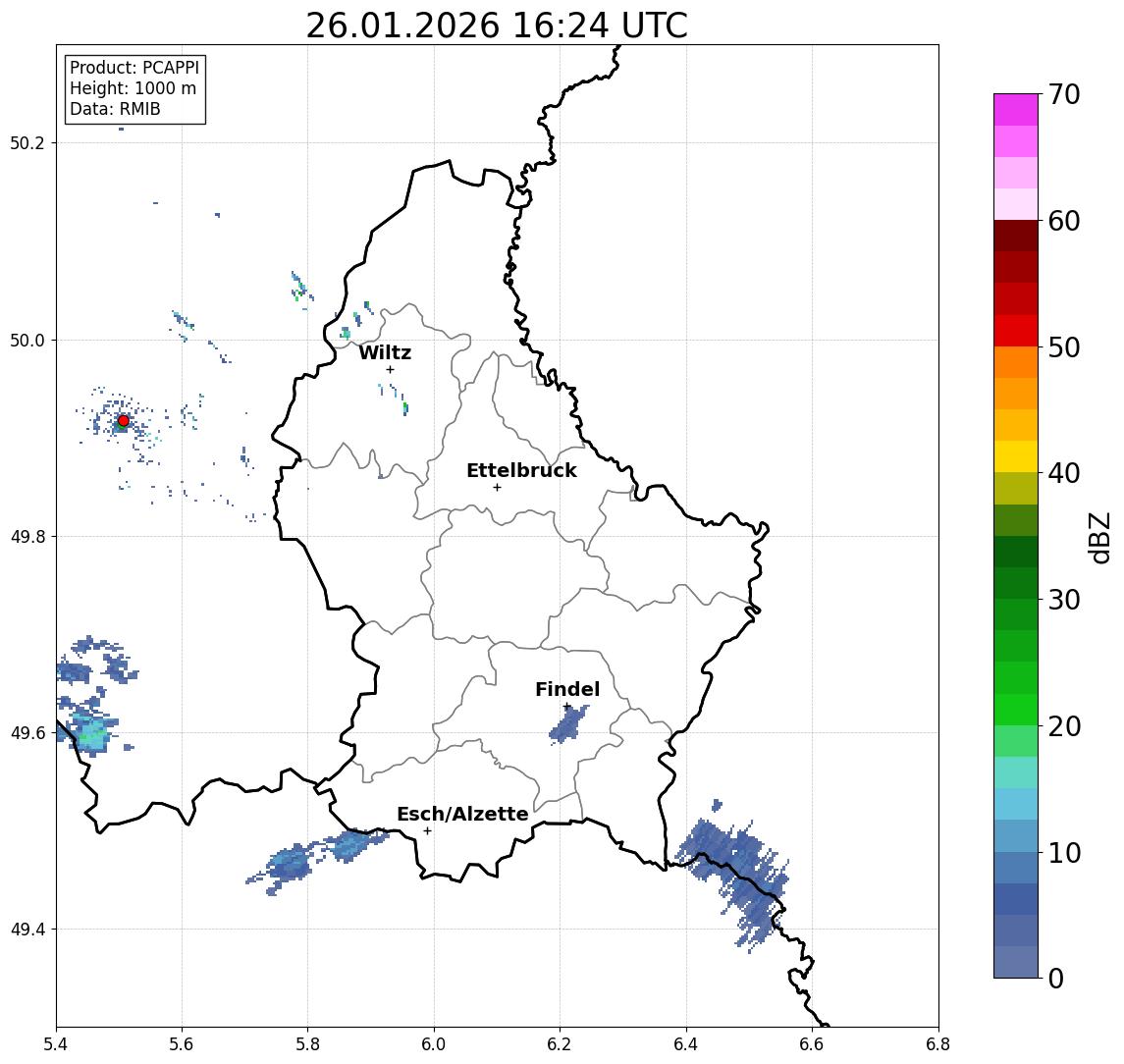
Task: Click the colorbar label 30
Action: [x=1063, y=600]
